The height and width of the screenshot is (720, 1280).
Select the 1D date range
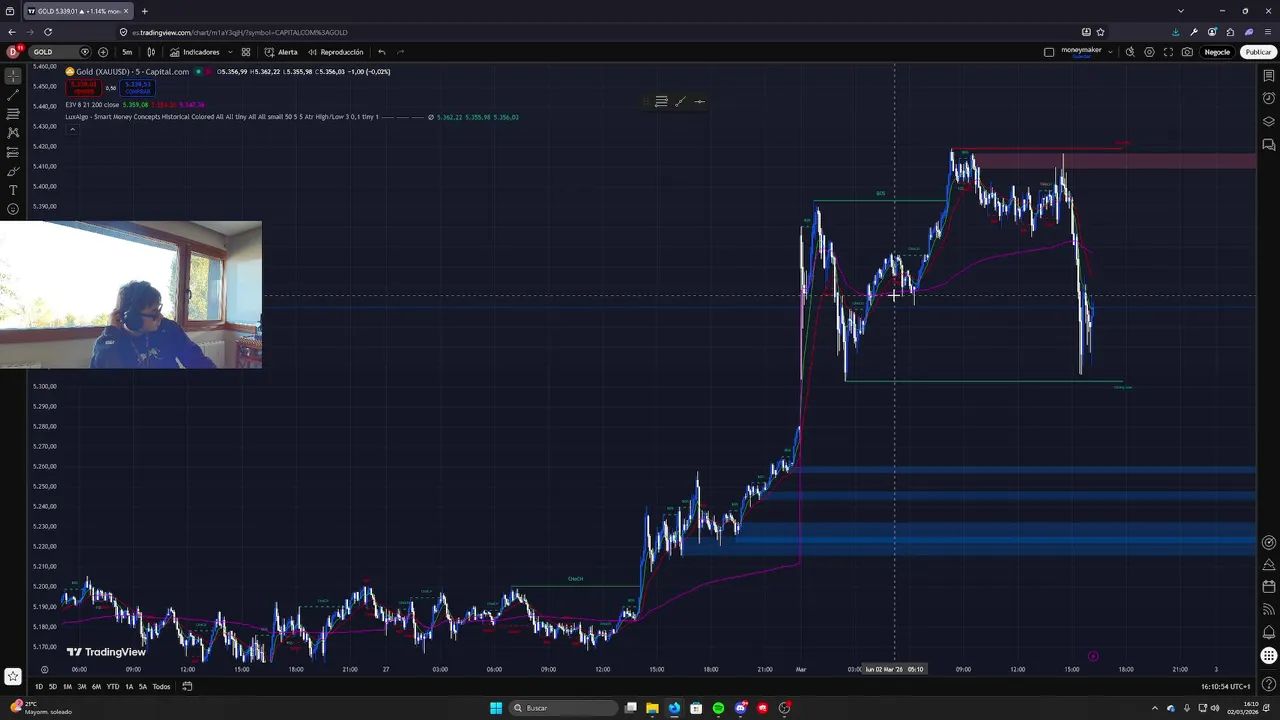(x=39, y=686)
